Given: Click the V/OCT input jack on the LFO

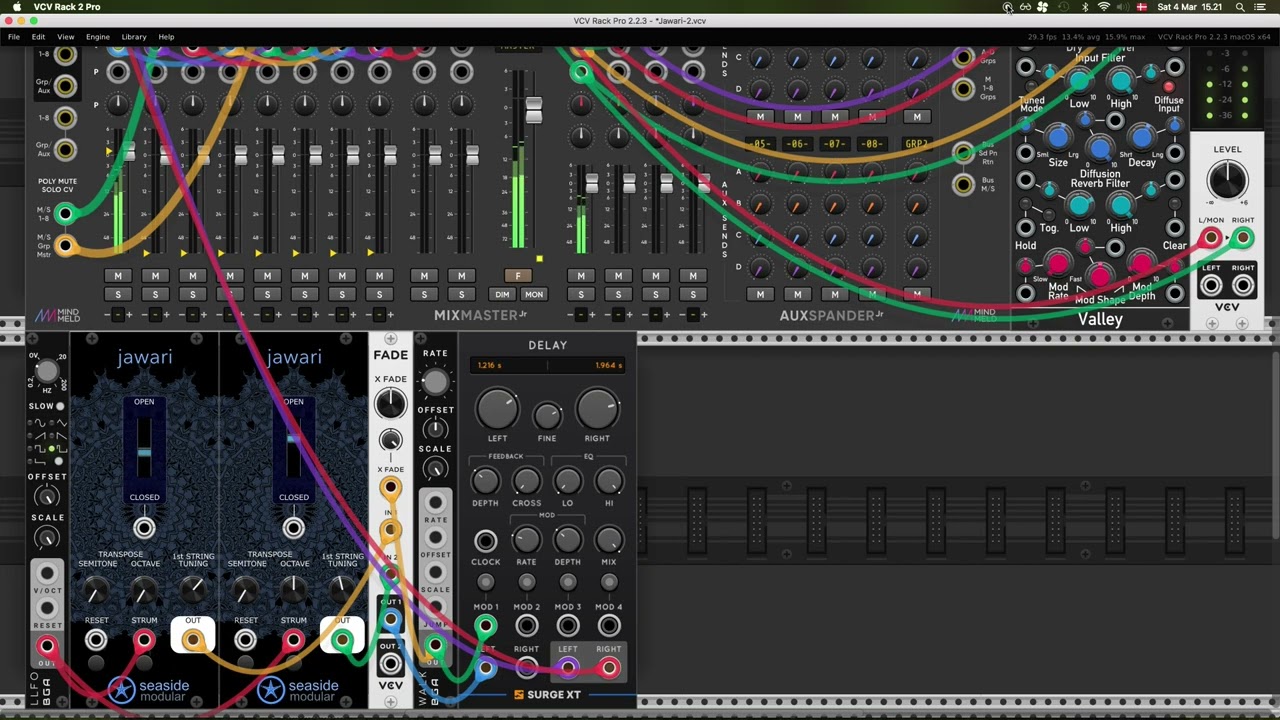Looking at the screenshot, I should tap(47, 573).
